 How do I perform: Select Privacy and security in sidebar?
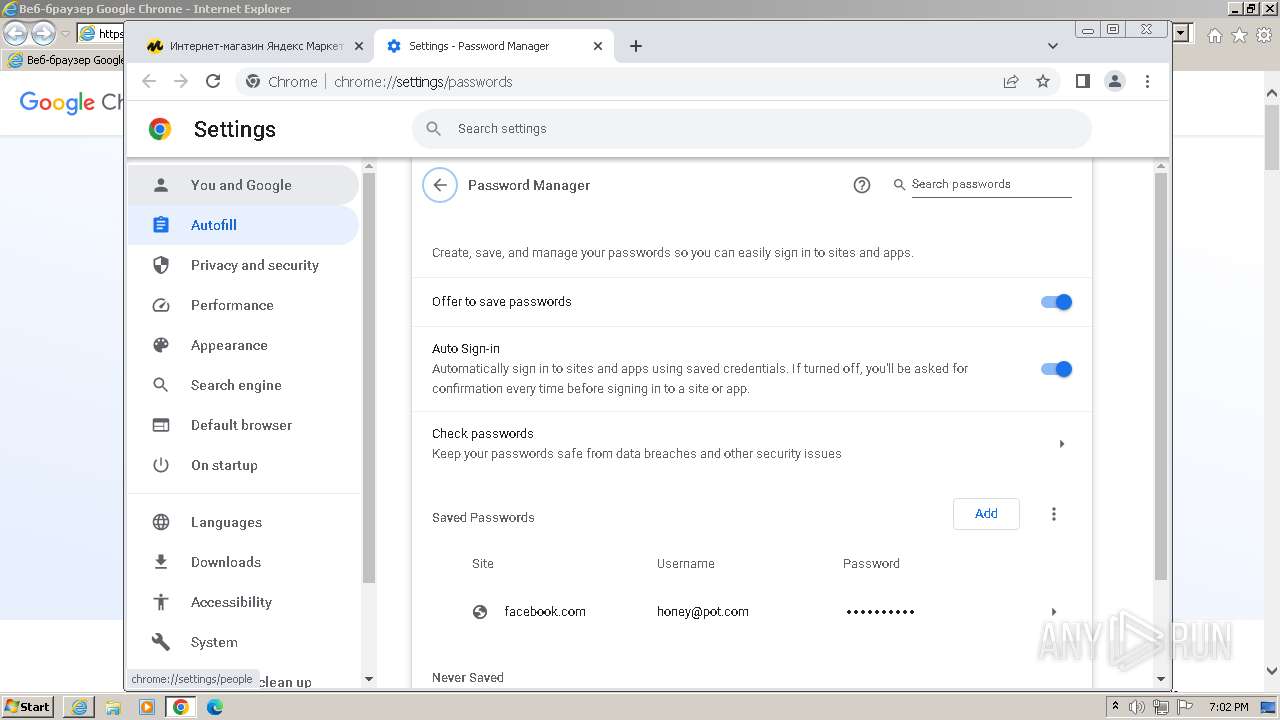pos(254,265)
